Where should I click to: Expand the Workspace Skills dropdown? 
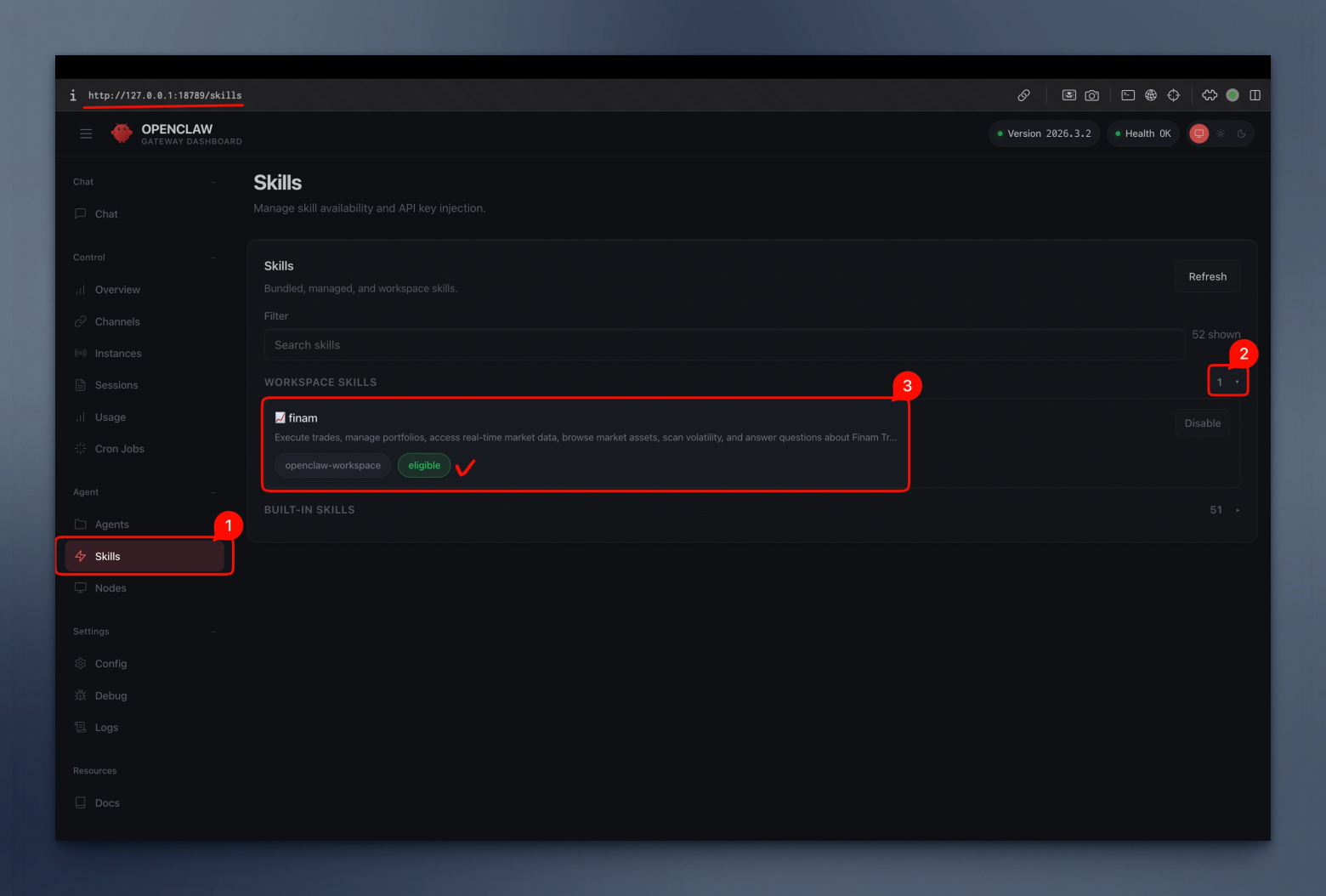pyautogui.click(x=1228, y=381)
